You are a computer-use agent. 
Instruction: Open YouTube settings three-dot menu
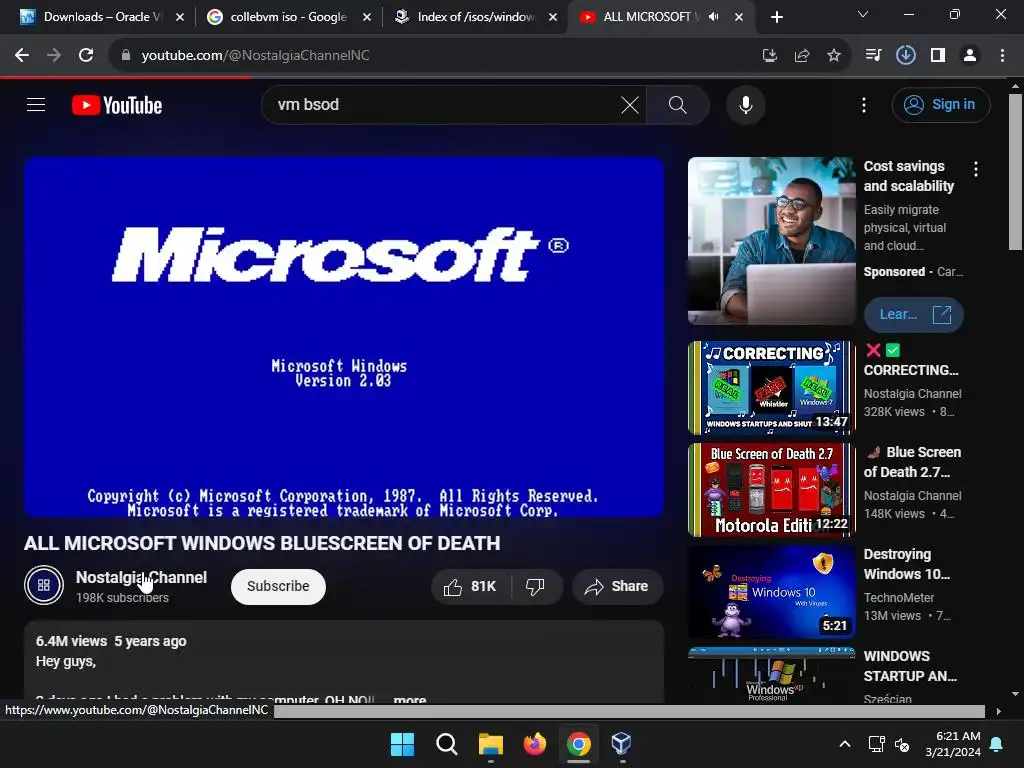[x=863, y=104]
